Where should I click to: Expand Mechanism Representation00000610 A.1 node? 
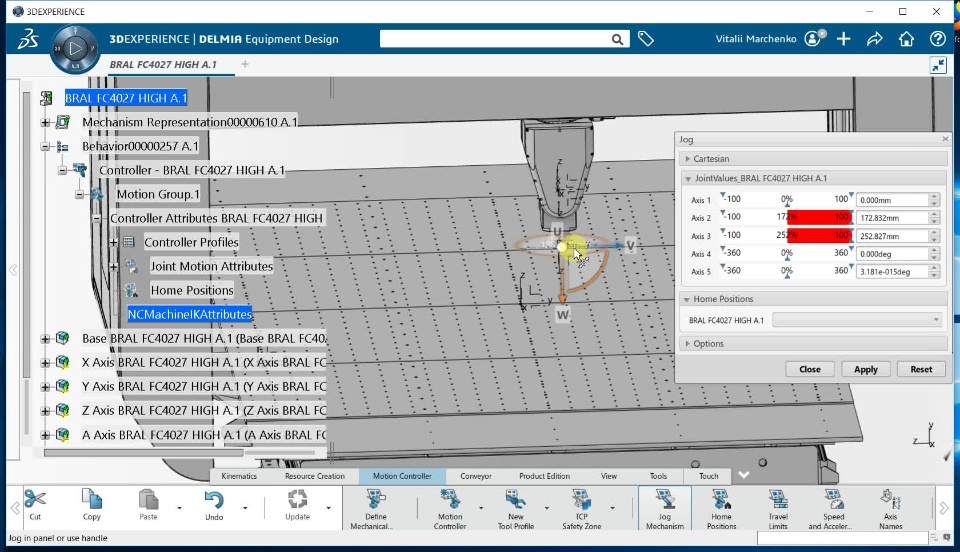45,122
